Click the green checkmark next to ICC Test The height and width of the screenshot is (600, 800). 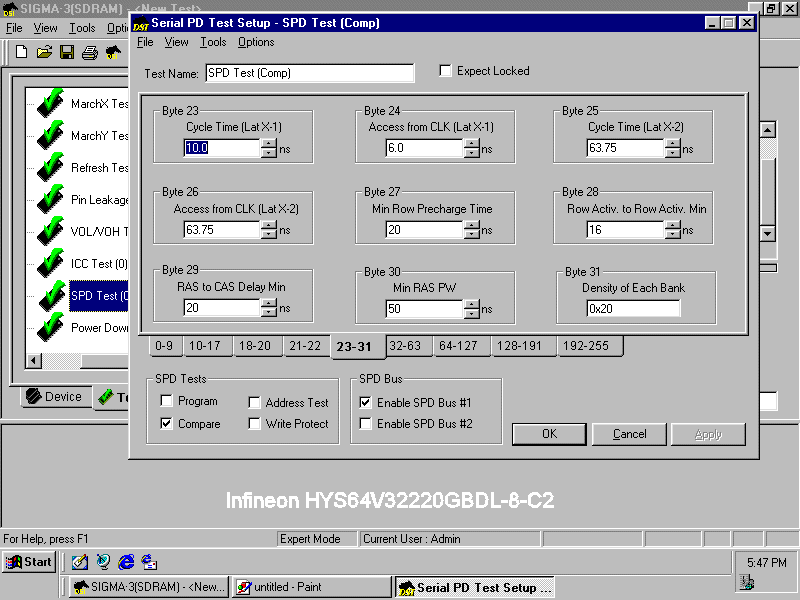pos(50,263)
